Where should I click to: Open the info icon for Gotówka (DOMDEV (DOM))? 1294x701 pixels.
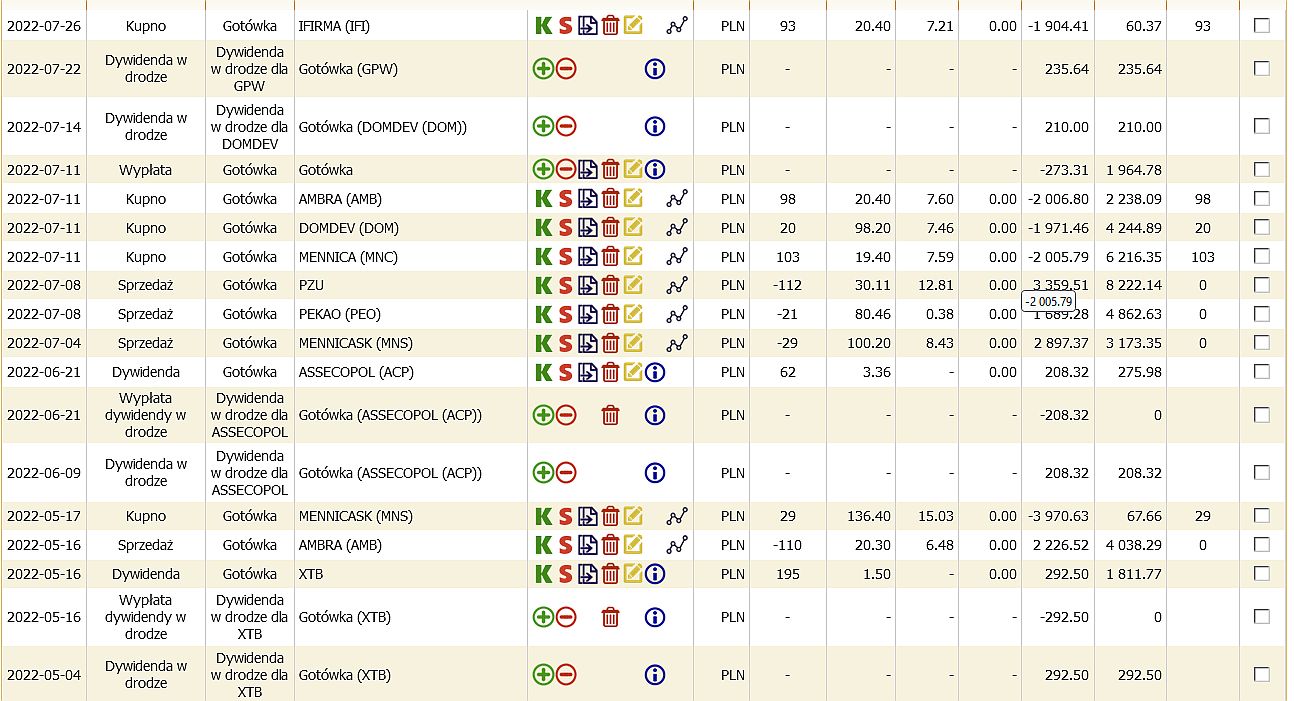click(x=655, y=127)
